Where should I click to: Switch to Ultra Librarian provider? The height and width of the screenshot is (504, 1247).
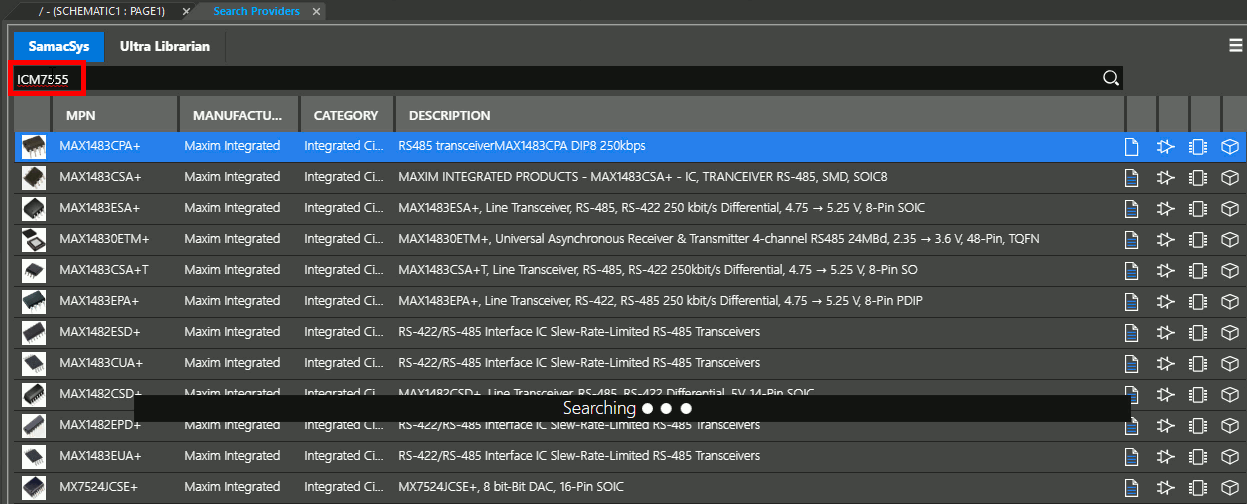(165, 46)
